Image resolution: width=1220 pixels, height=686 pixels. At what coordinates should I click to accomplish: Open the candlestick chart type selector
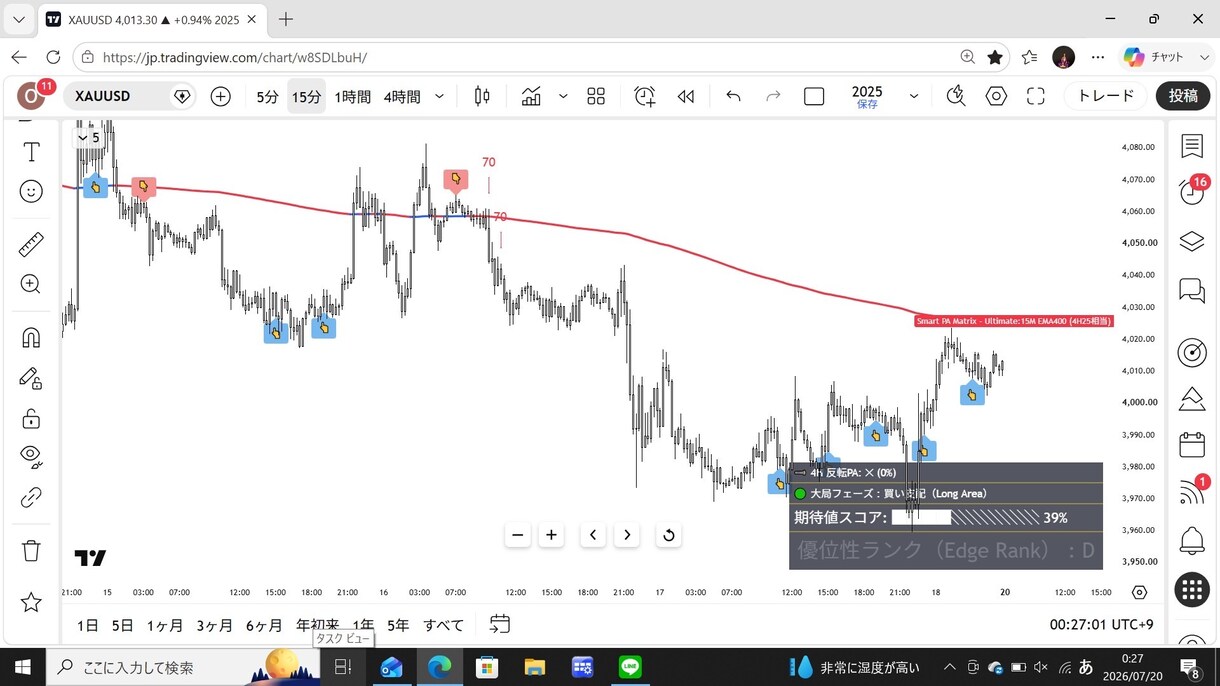[x=482, y=96]
